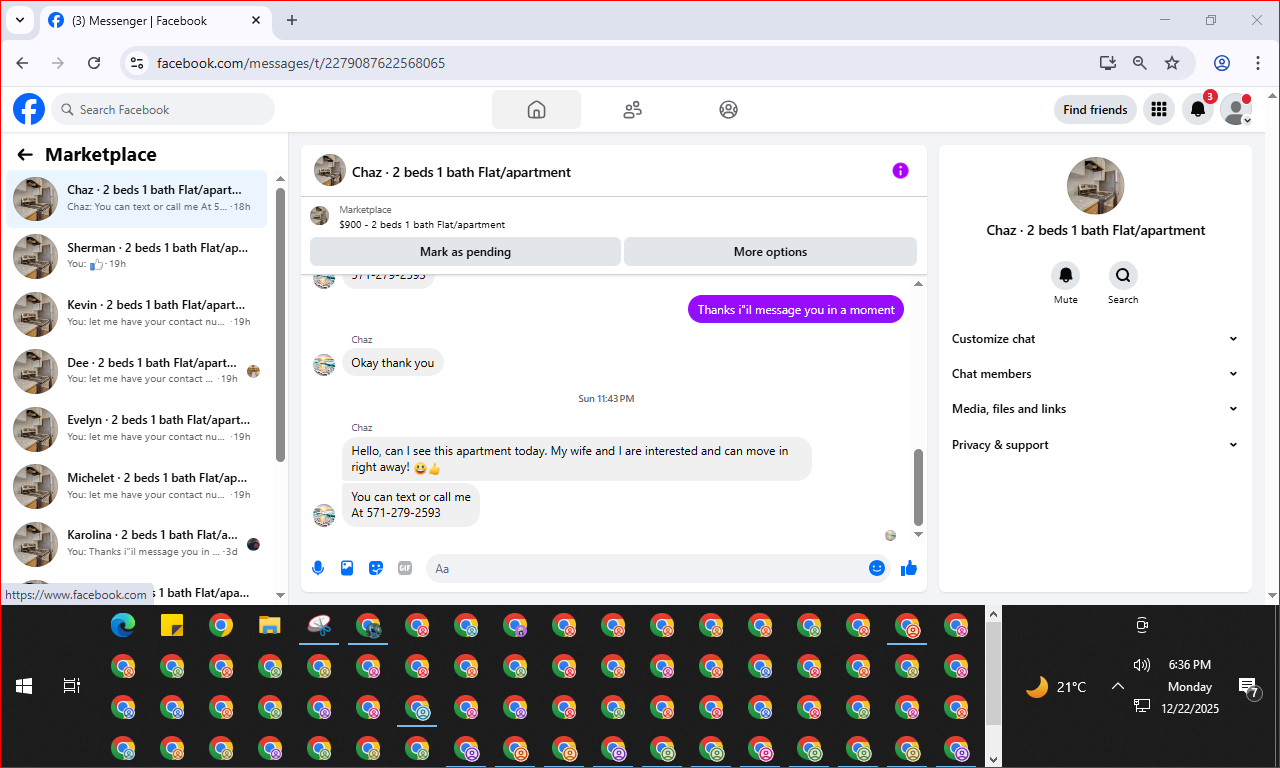Open the Karolina conversation in the chat list
The width and height of the screenshot is (1280, 768).
(x=137, y=543)
